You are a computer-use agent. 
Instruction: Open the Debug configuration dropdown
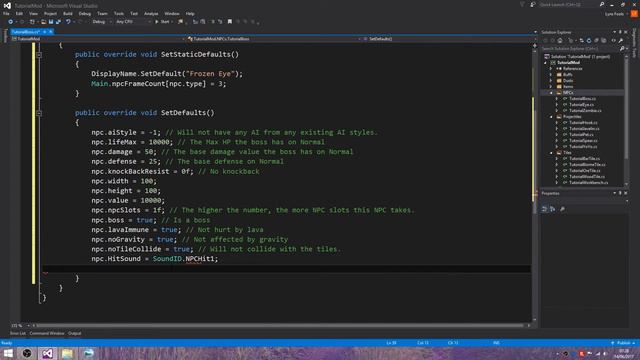pos(101,22)
